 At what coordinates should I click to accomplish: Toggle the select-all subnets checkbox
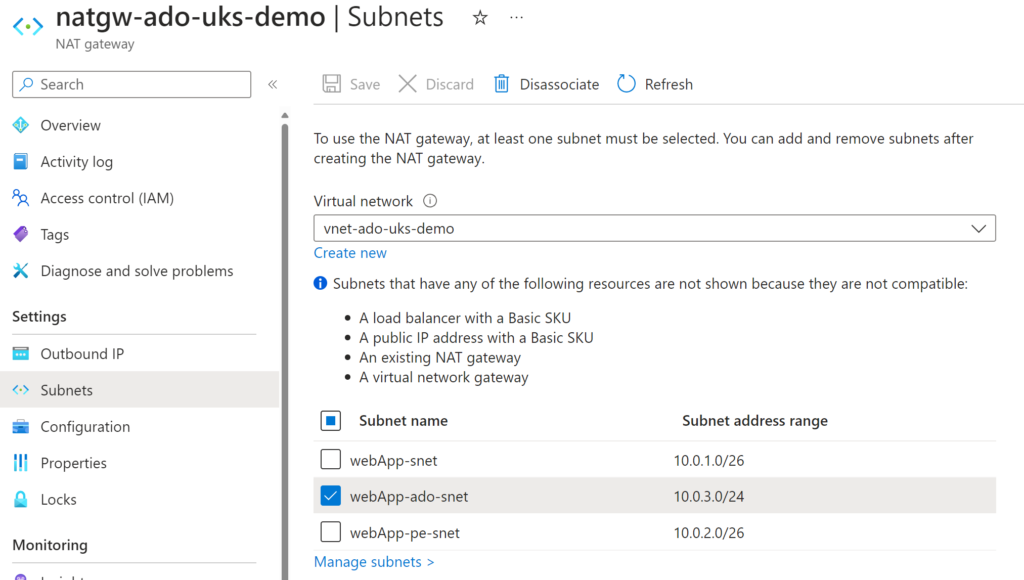330,420
